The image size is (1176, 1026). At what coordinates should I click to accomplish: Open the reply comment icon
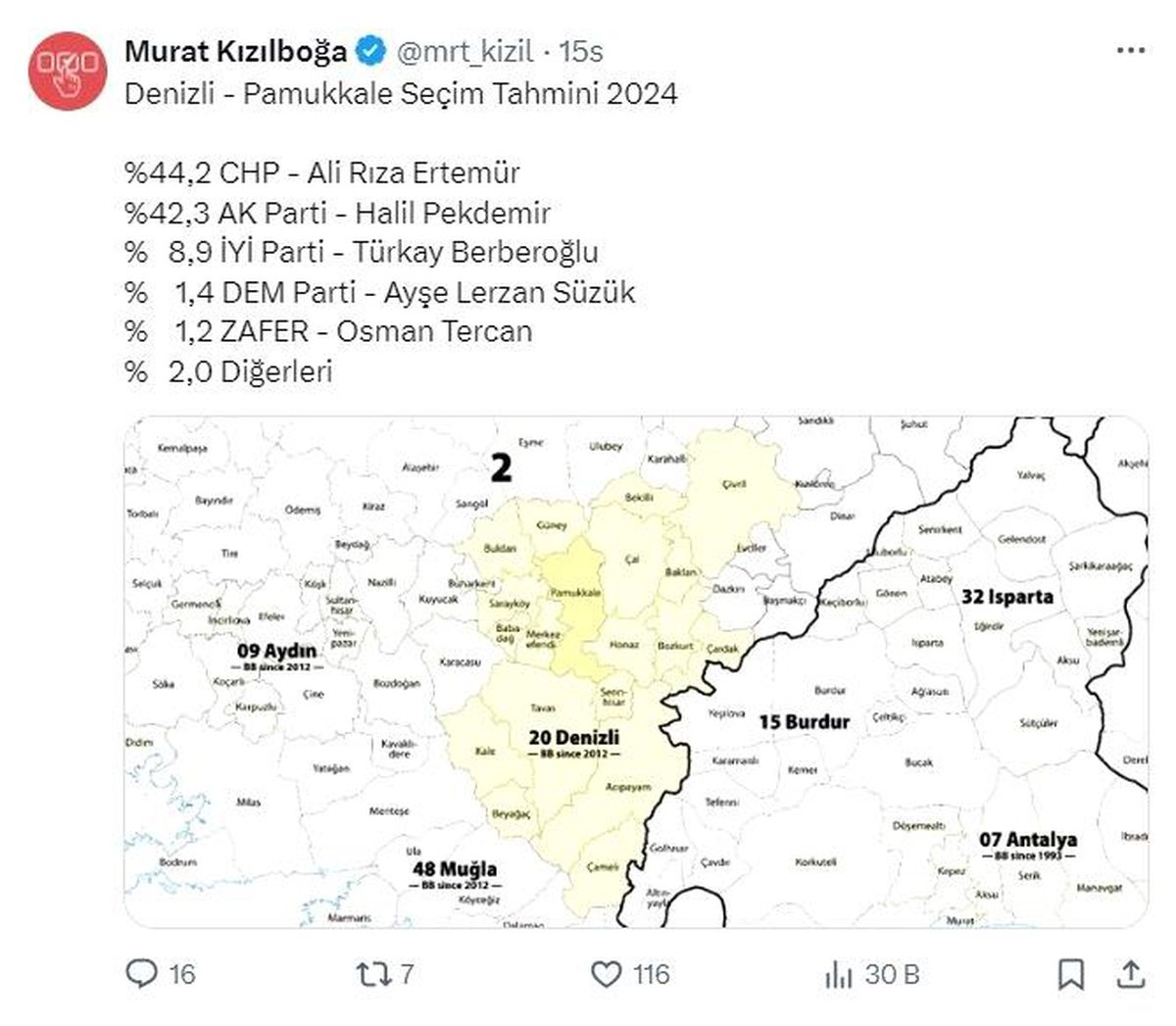tap(142, 973)
